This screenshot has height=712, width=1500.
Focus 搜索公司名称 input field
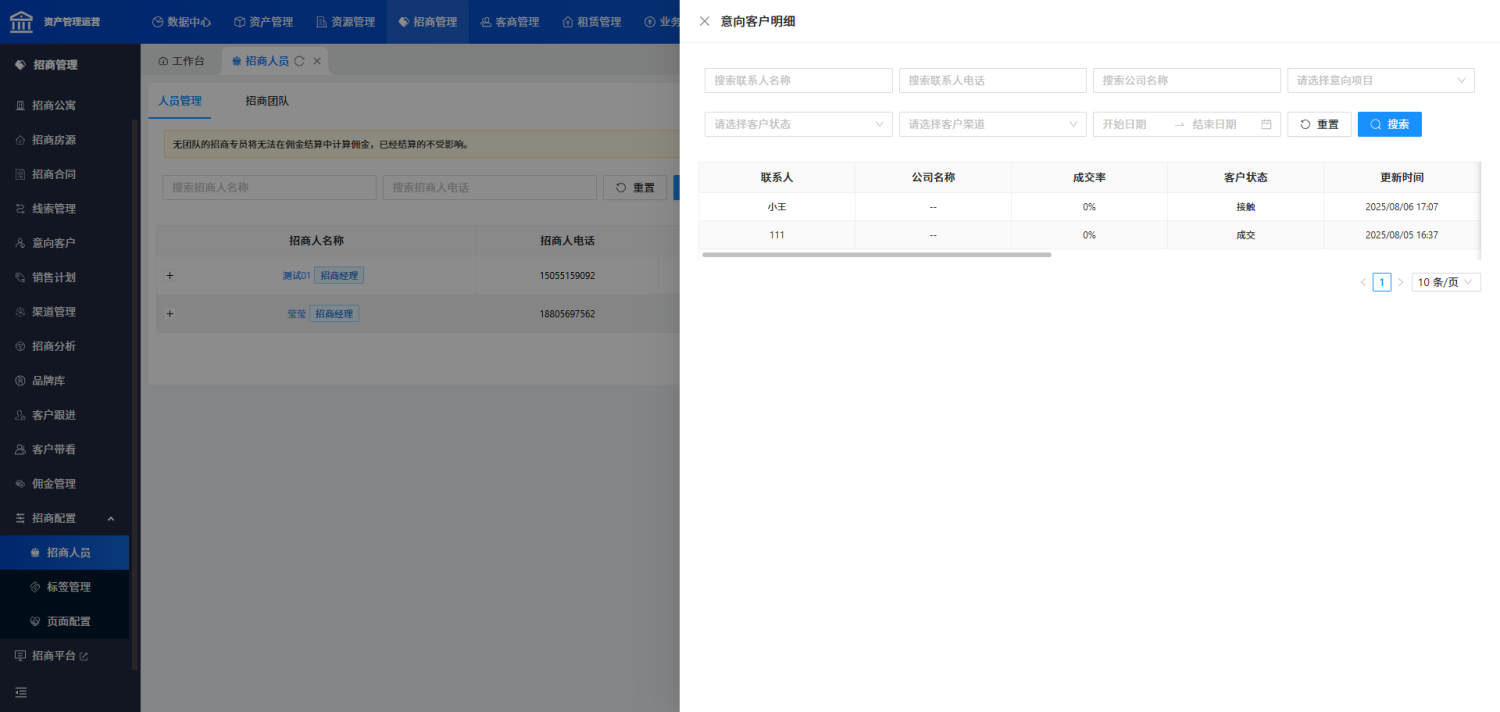pyautogui.click(x=1187, y=80)
